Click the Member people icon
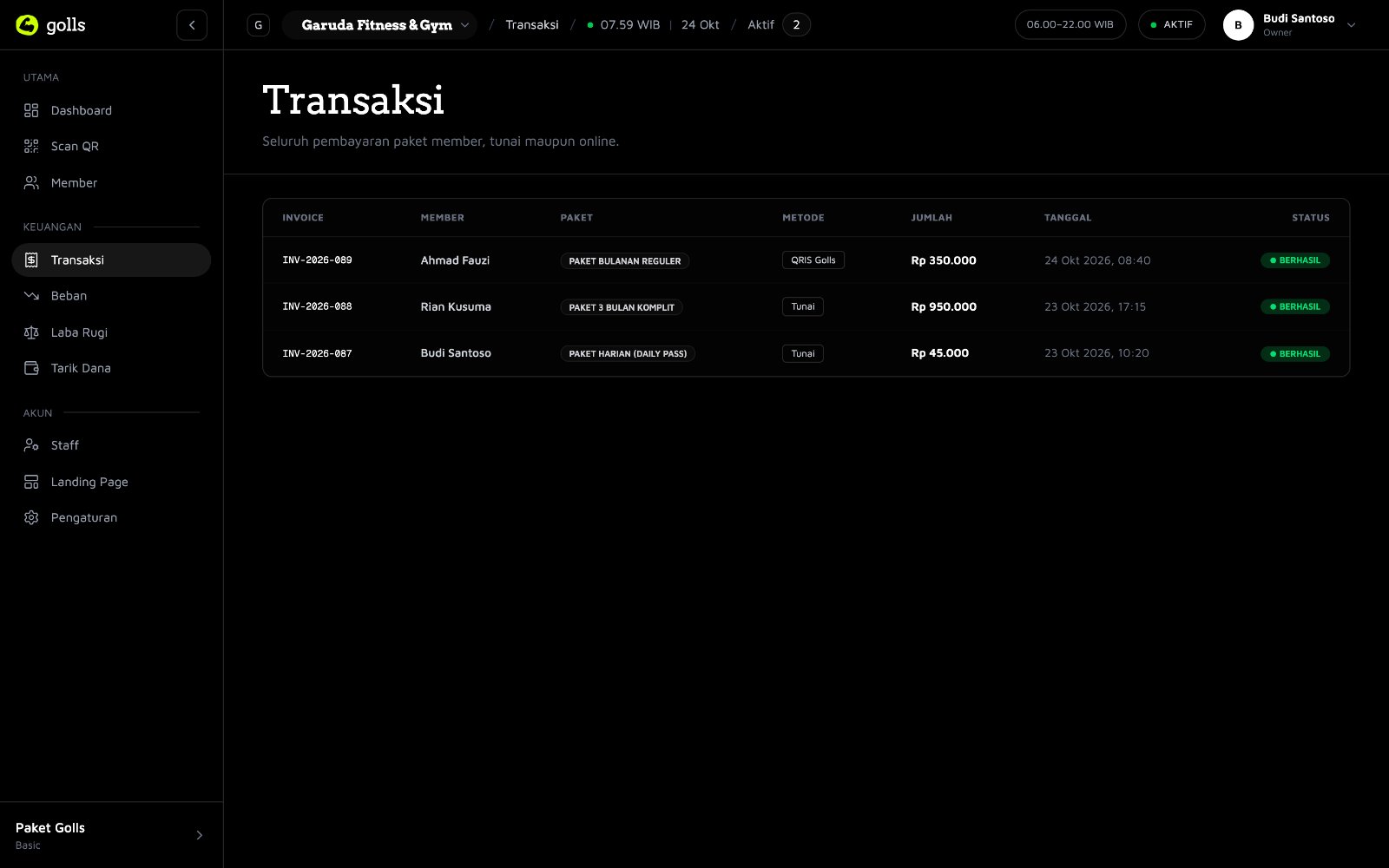This screenshot has width=1389, height=868. (31, 183)
